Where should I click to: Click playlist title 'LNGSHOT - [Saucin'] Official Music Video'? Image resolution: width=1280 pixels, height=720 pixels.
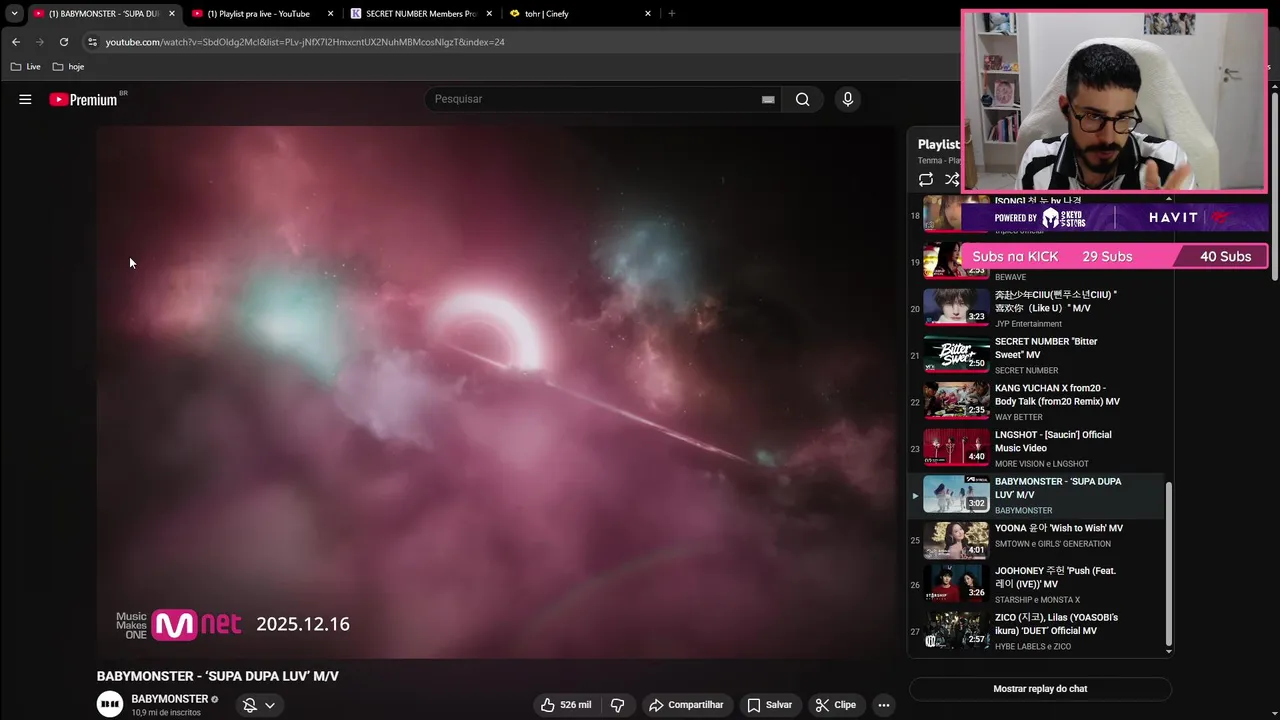1053,441
